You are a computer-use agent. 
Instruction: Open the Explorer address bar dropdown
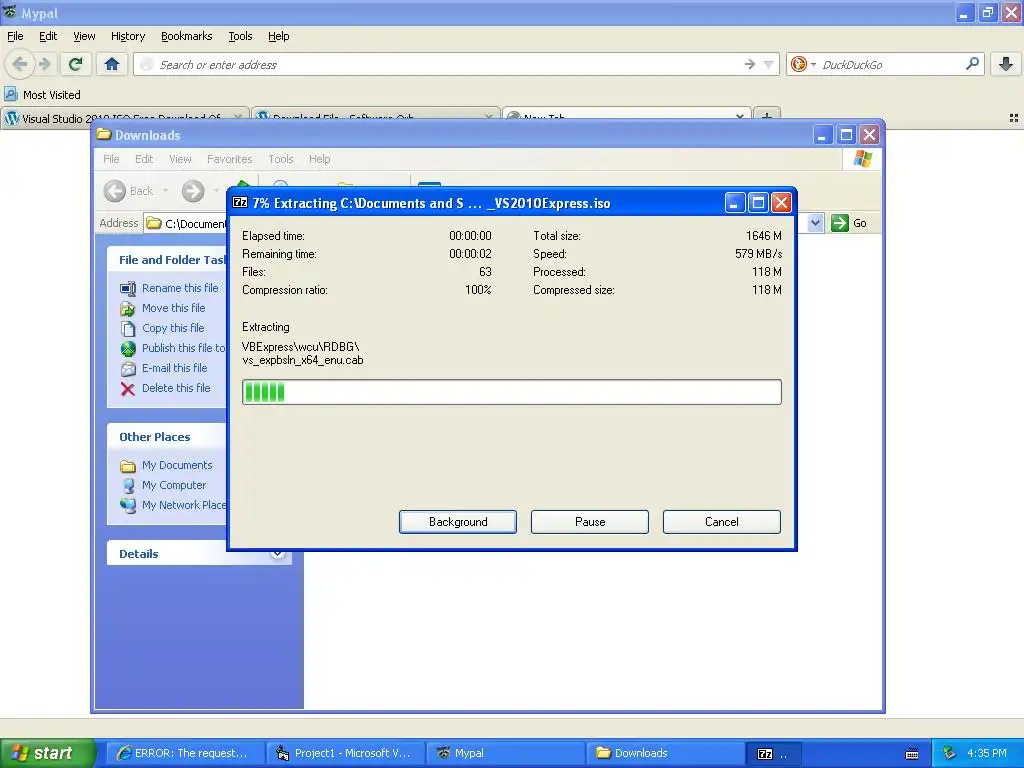815,223
